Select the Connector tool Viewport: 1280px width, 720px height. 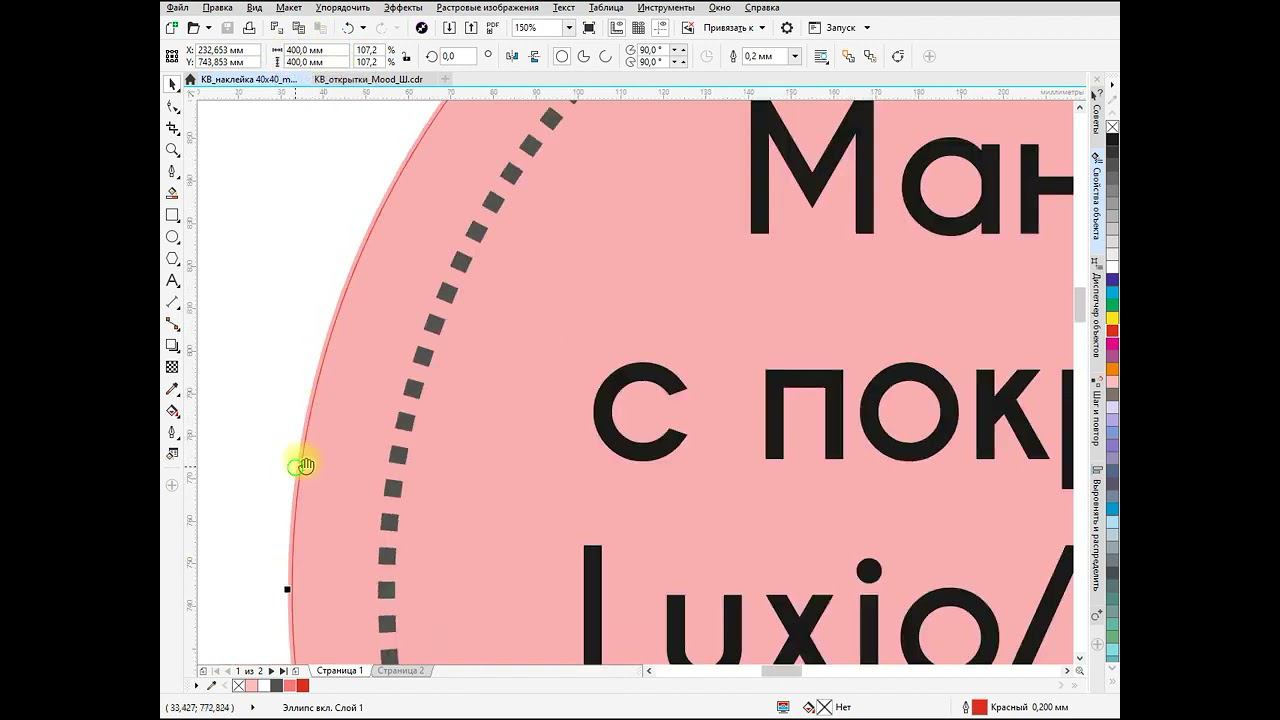pyautogui.click(x=172, y=325)
